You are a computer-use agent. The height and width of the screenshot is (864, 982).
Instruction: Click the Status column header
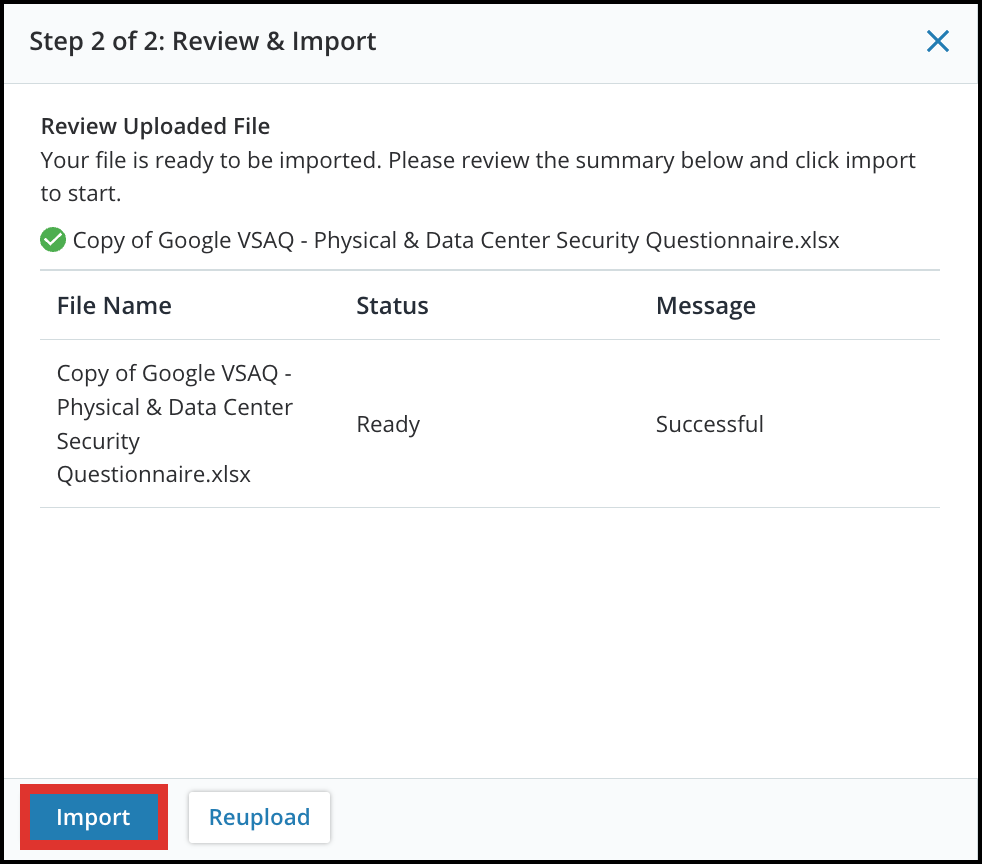pos(392,305)
